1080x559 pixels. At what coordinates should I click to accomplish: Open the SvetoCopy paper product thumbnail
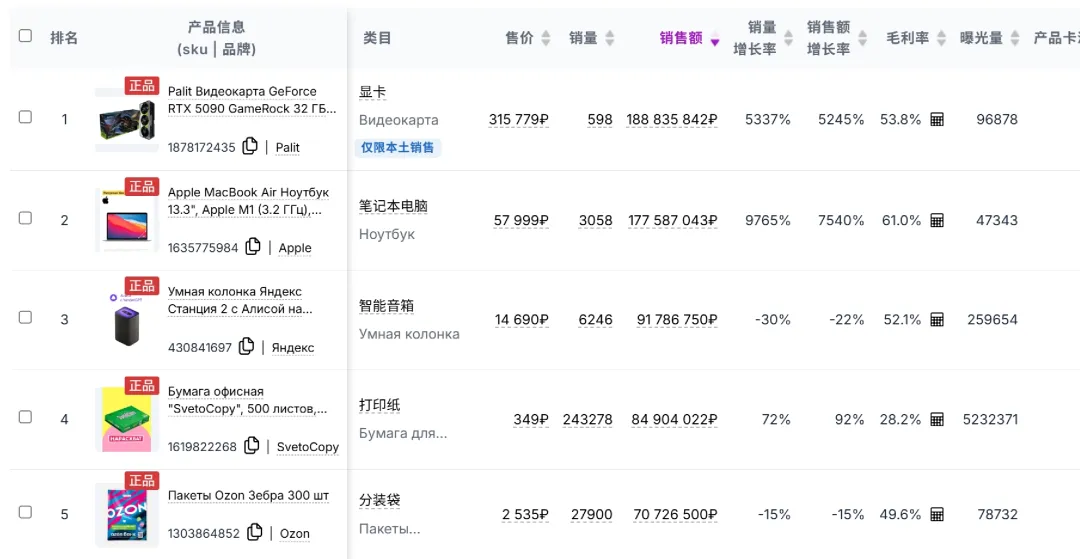click(x=127, y=419)
